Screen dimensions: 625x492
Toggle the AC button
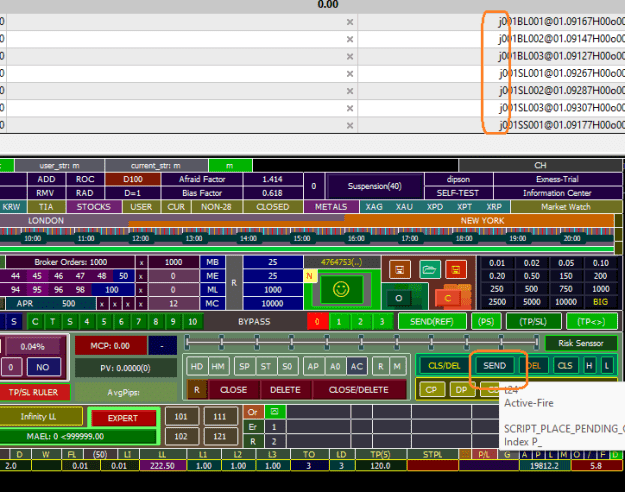coord(356,366)
